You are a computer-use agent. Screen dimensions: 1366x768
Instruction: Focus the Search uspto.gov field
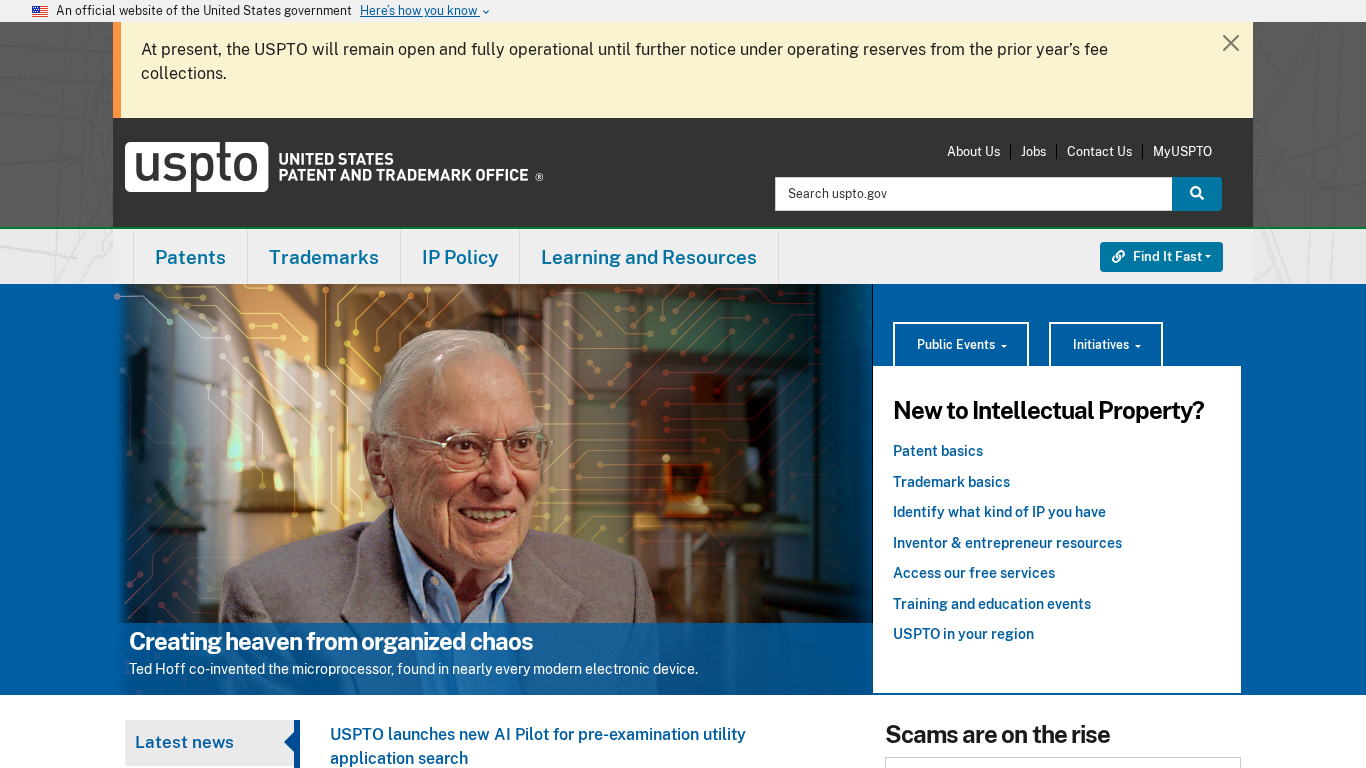[x=973, y=194]
